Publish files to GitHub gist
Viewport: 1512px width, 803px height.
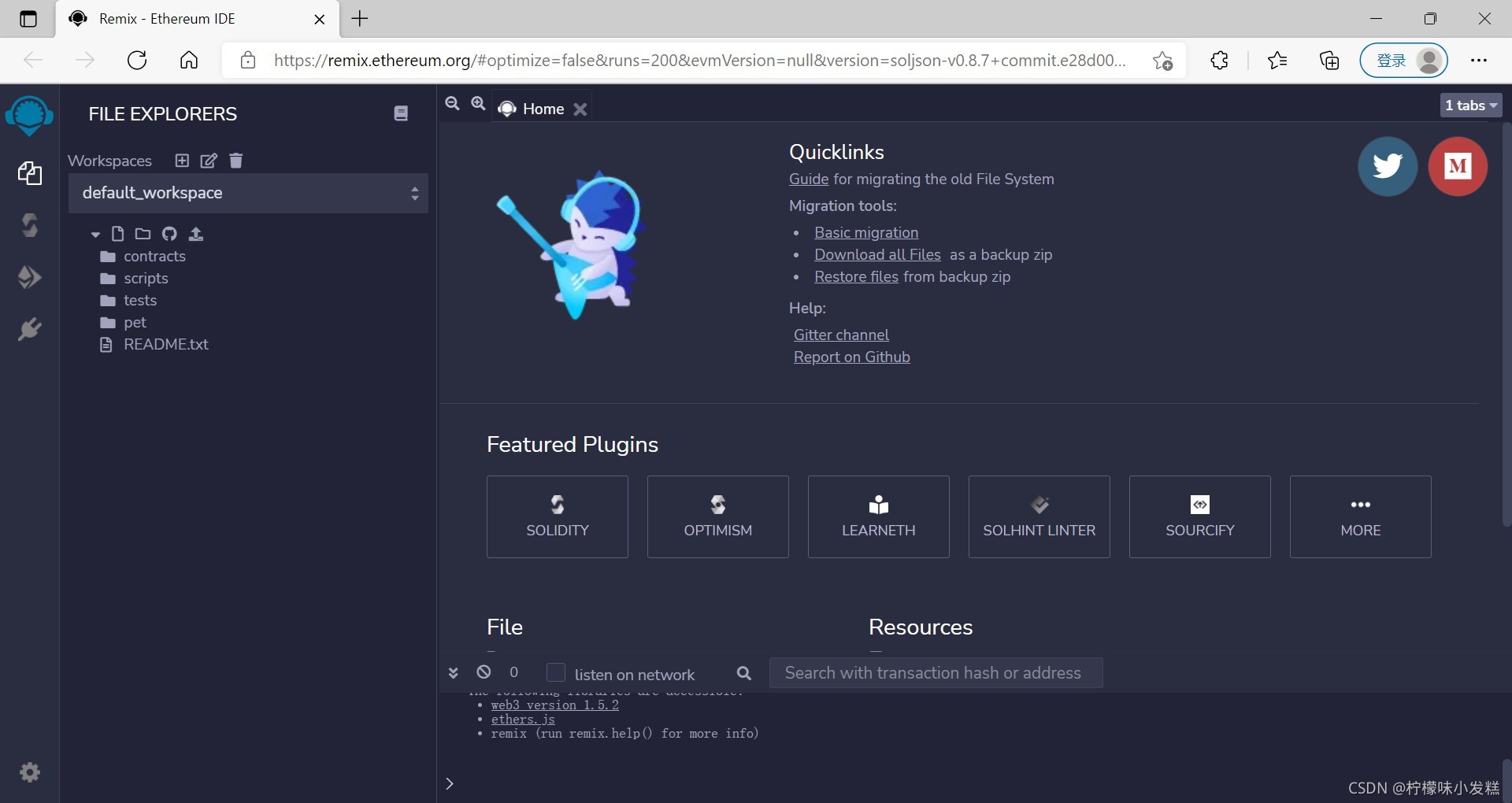(169, 234)
